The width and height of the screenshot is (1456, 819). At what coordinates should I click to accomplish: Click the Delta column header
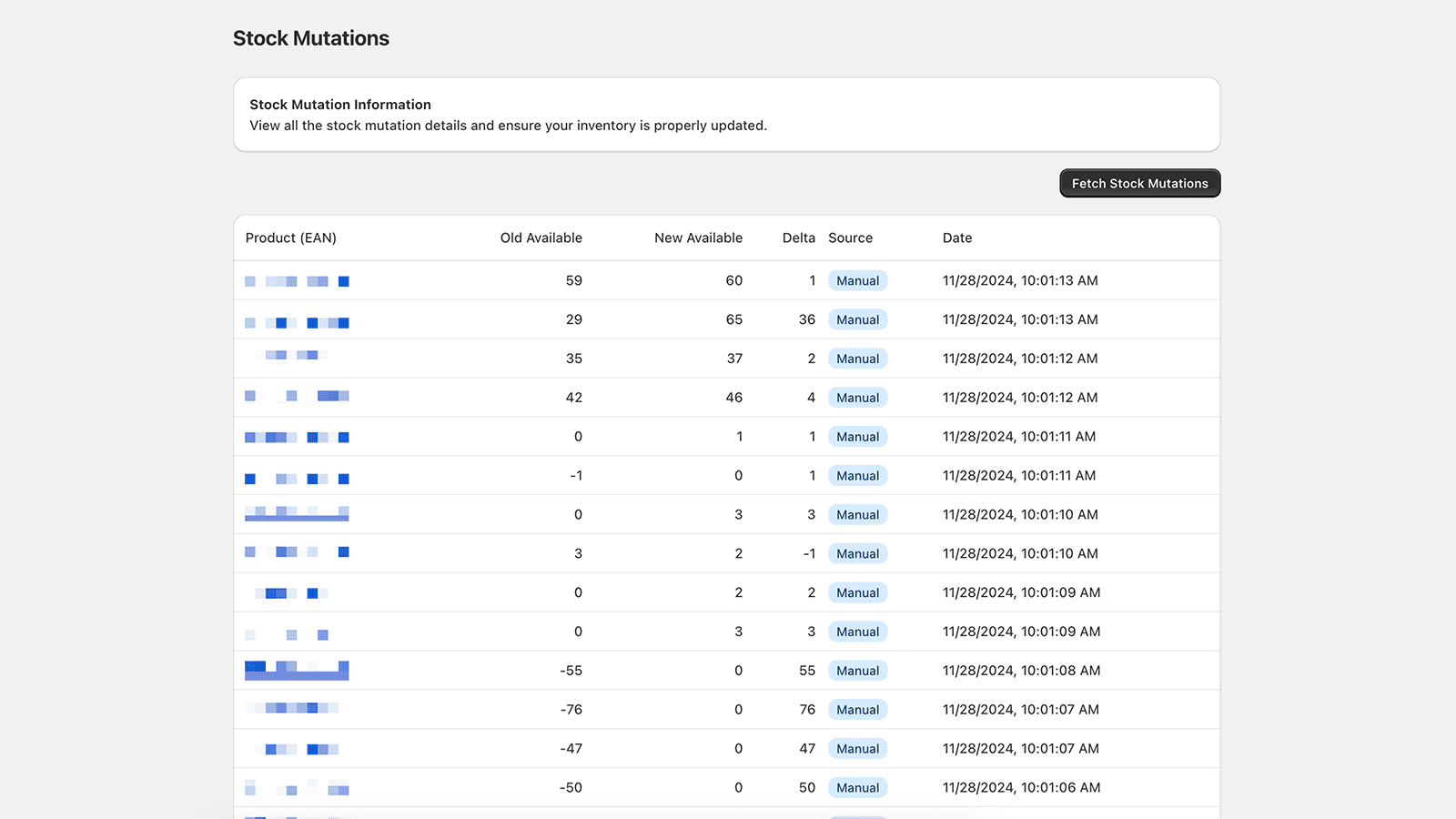click(x=798, y=238)
